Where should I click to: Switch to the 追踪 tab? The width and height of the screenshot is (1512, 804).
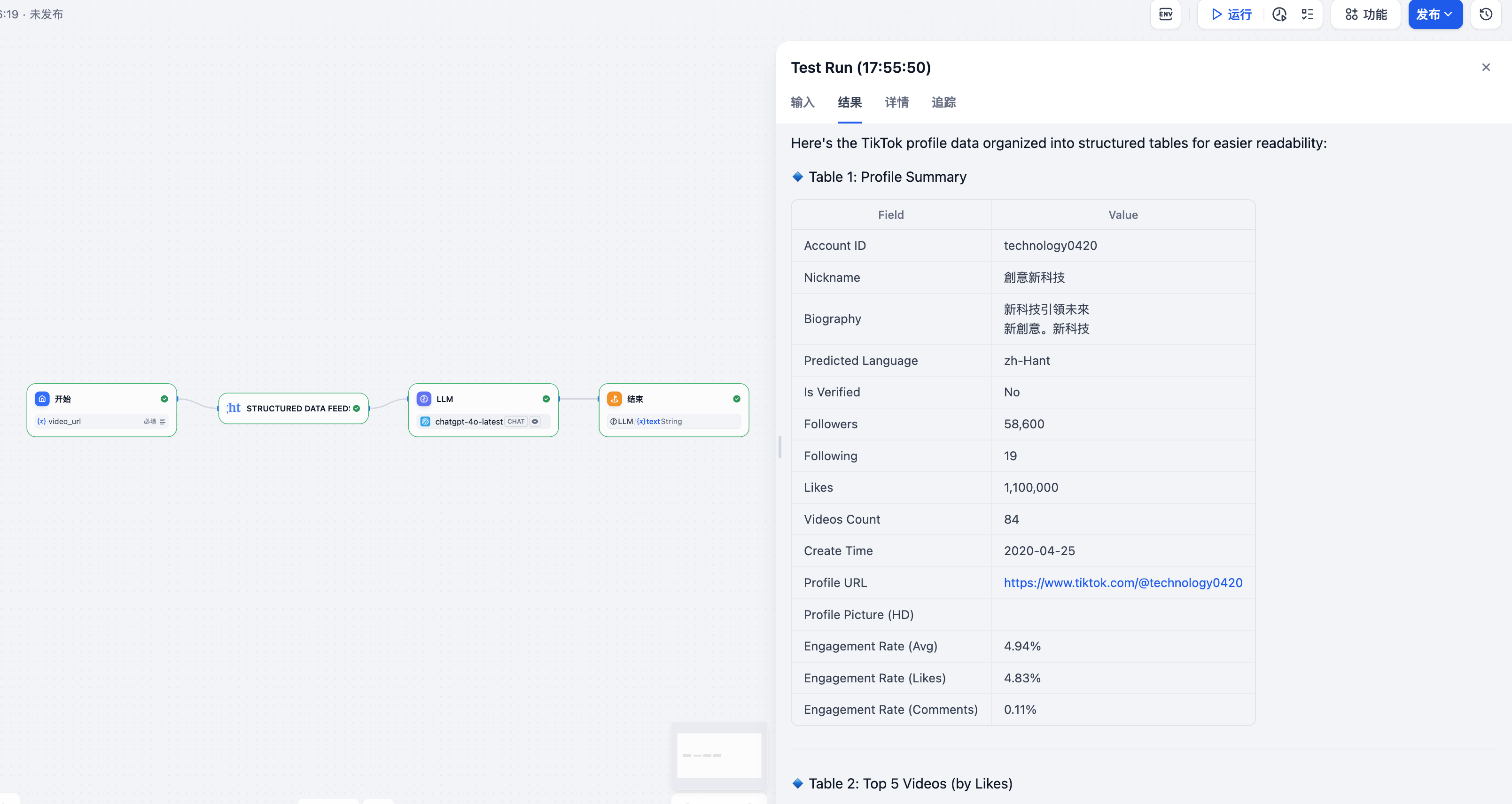(943, 102)
